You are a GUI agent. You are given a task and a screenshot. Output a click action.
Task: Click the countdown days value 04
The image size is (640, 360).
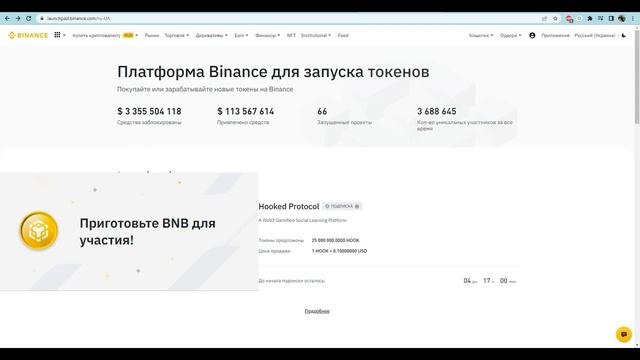[467, 281]
